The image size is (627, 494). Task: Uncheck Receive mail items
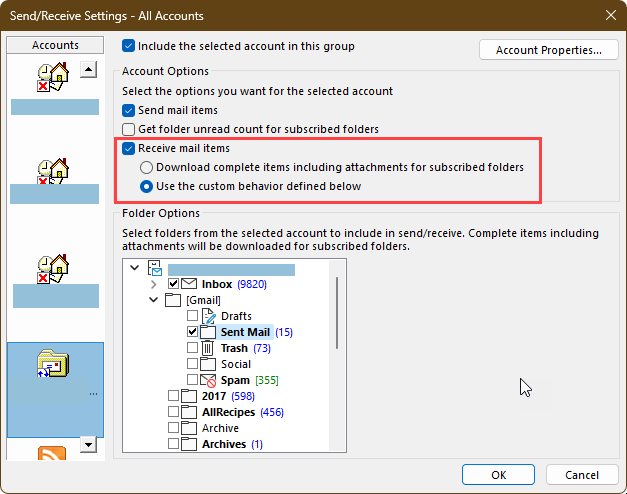pyautogui.click(x=128, y=148)
